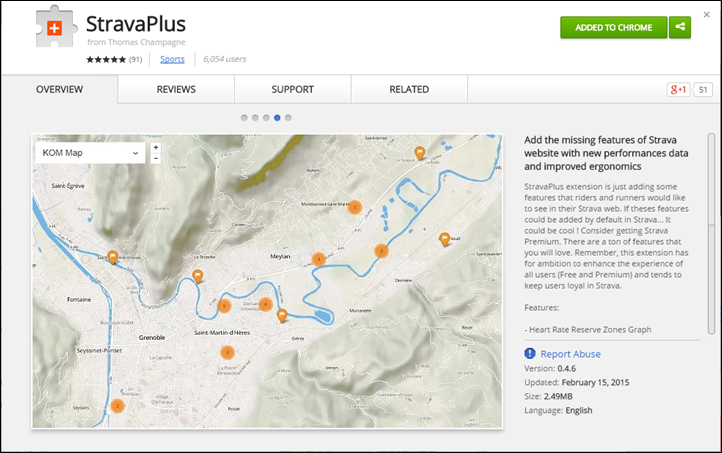The width and height of the screenshot is (722, 453).
Task: Click the bold 'Add the missing features' headline
Action: 606,153
